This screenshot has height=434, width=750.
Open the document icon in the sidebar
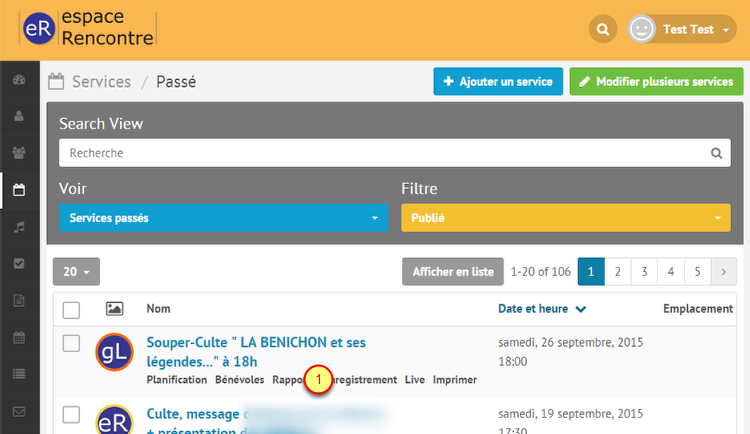click(19, 300)
